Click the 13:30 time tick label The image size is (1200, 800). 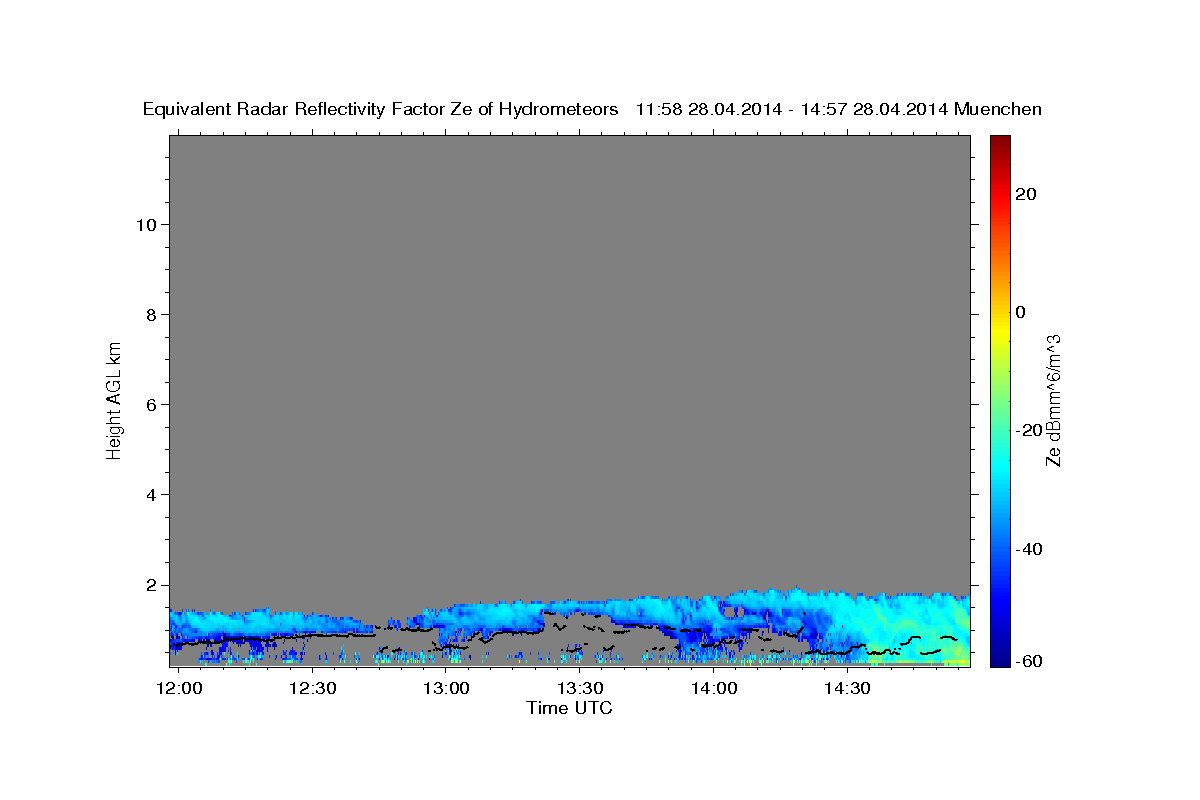coord(580,689)
